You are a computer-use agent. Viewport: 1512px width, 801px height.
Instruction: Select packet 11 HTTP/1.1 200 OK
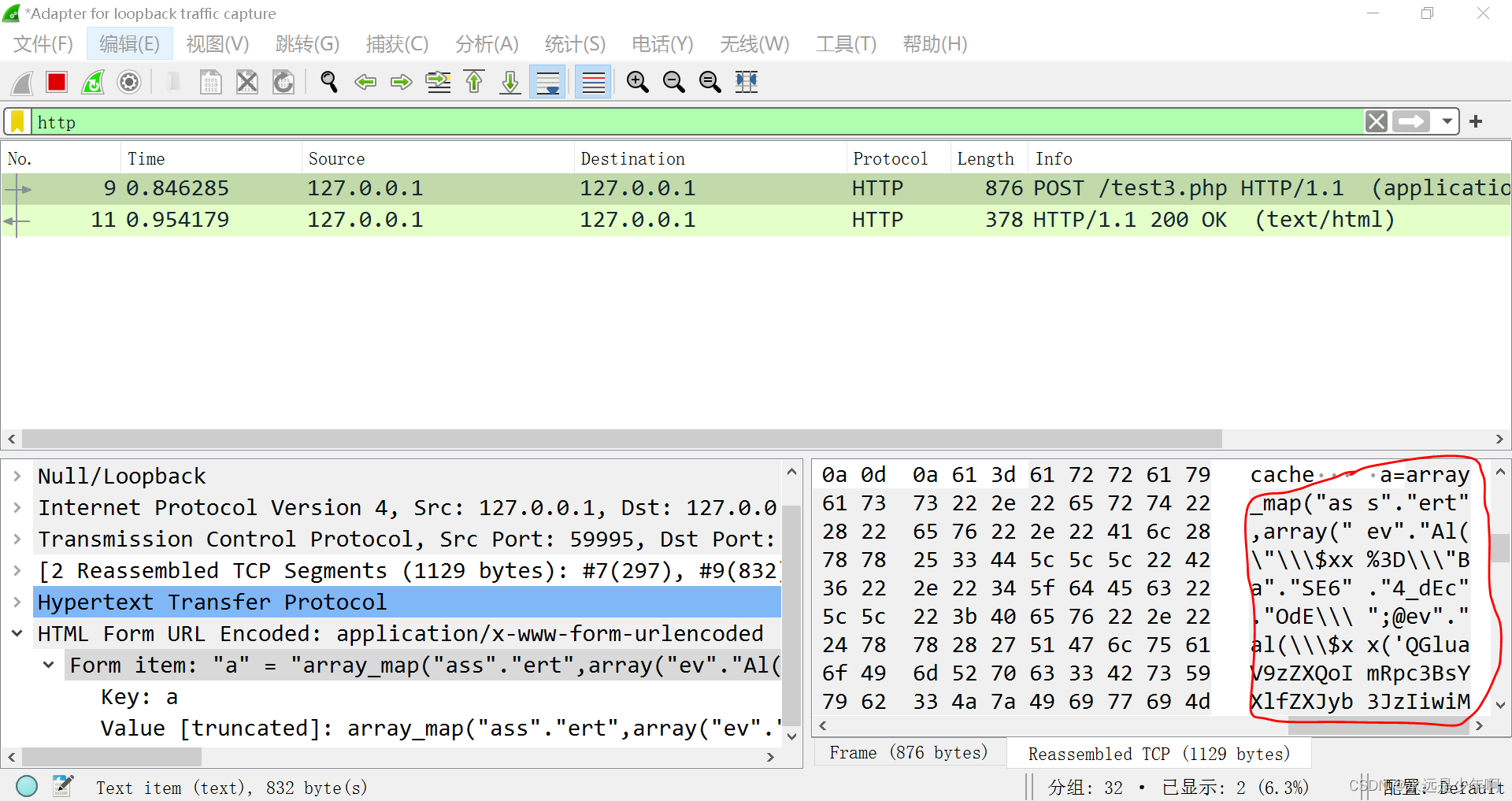coord(756,220)
